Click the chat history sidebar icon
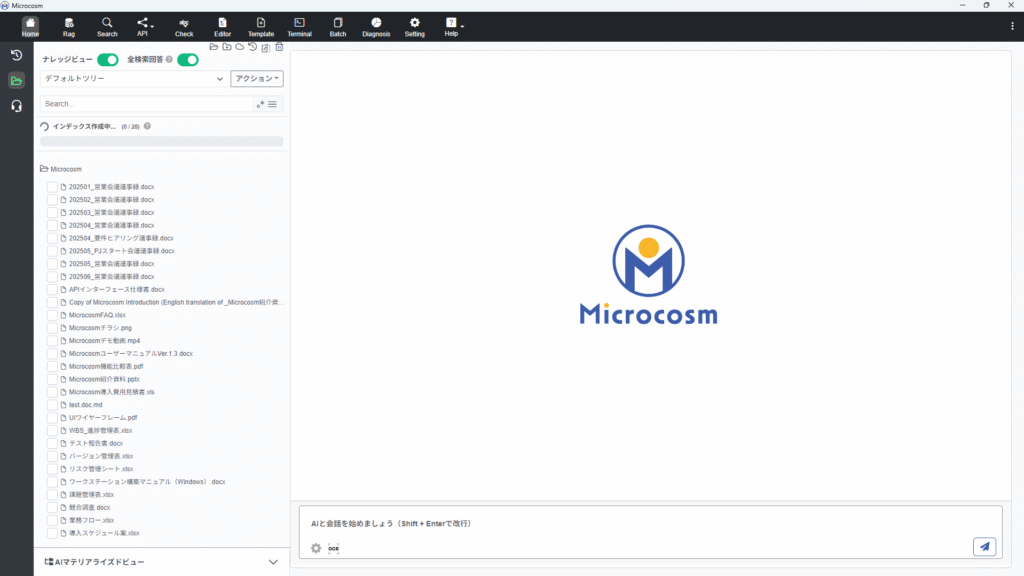The height and width of the screenshot is (576, 1024). [16, 55]
